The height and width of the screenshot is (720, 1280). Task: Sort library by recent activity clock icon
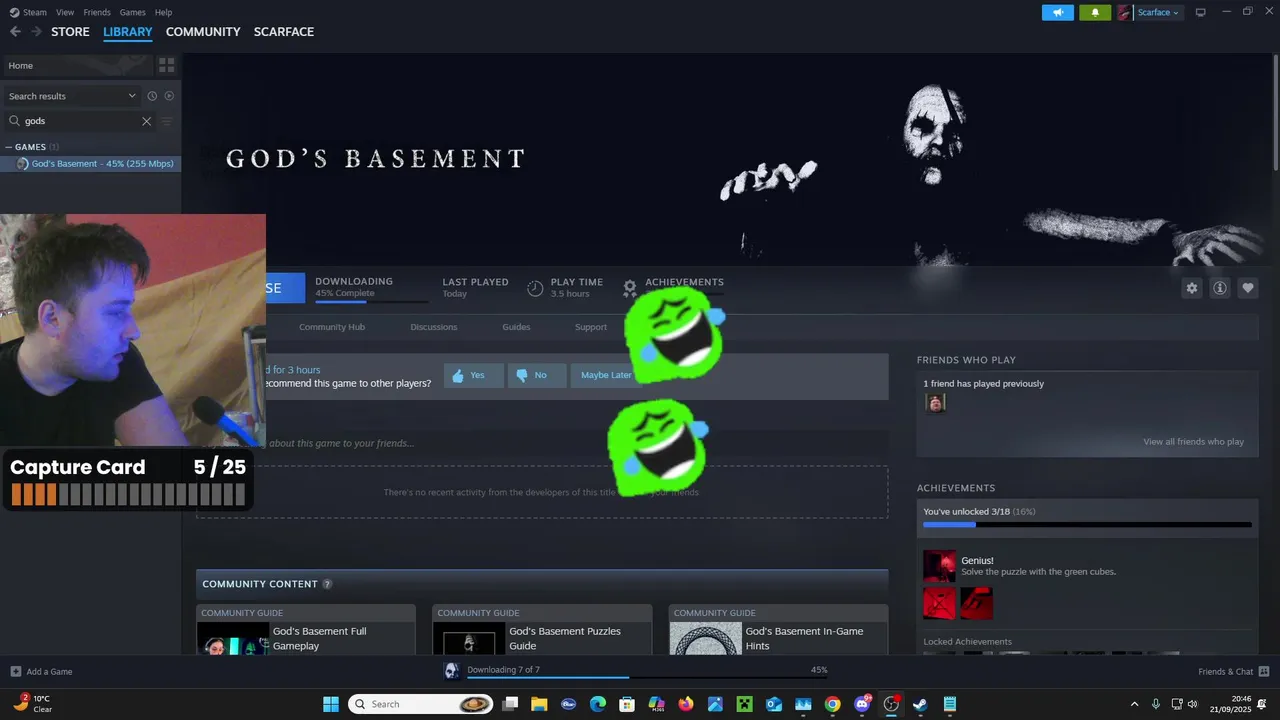pyautogui.click(x=152, y=96)
